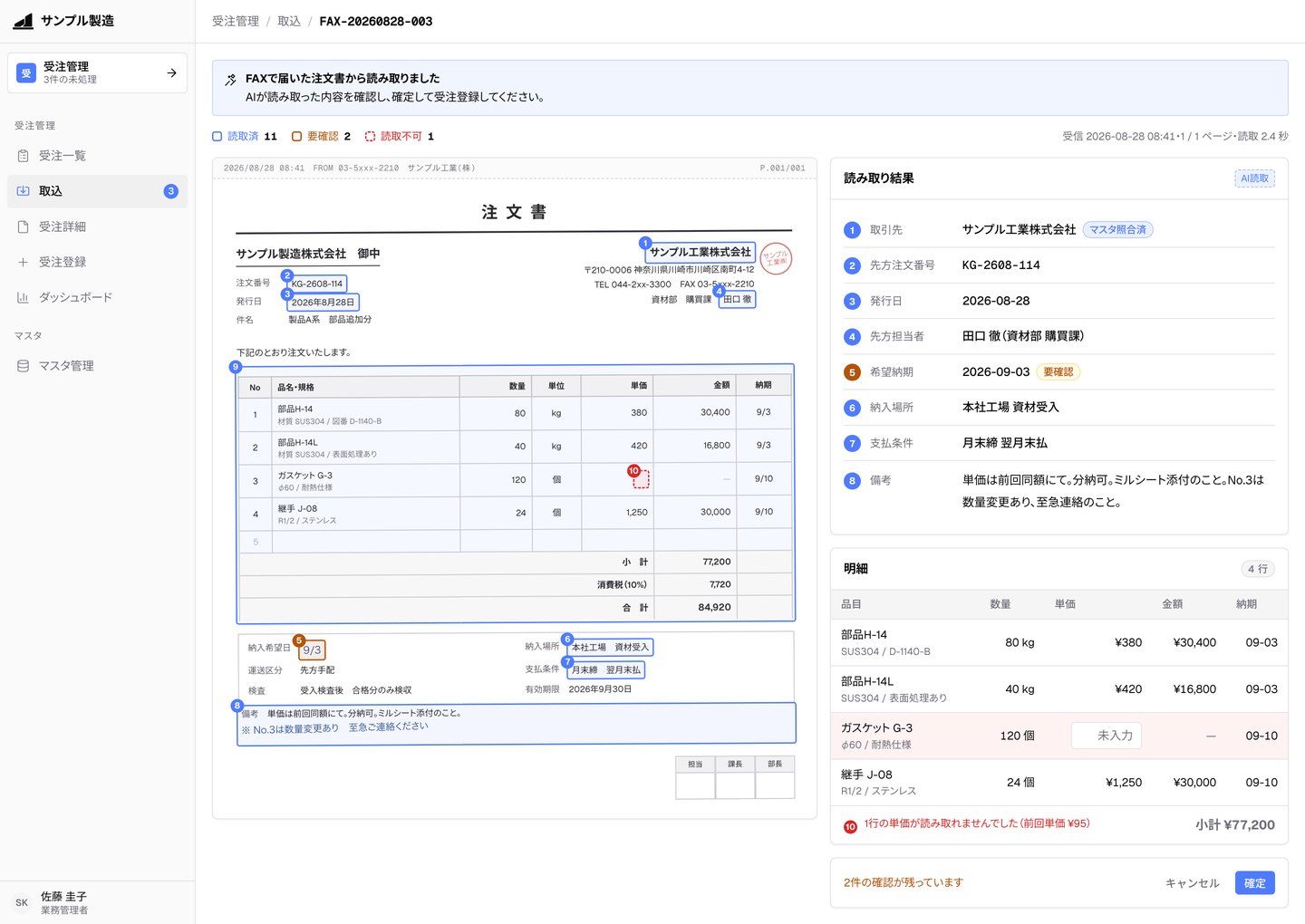This screenshot has width=1305, height=924.
Task: Open マスタ管理 in the sidebar
Action: click(x=97, y=366)
